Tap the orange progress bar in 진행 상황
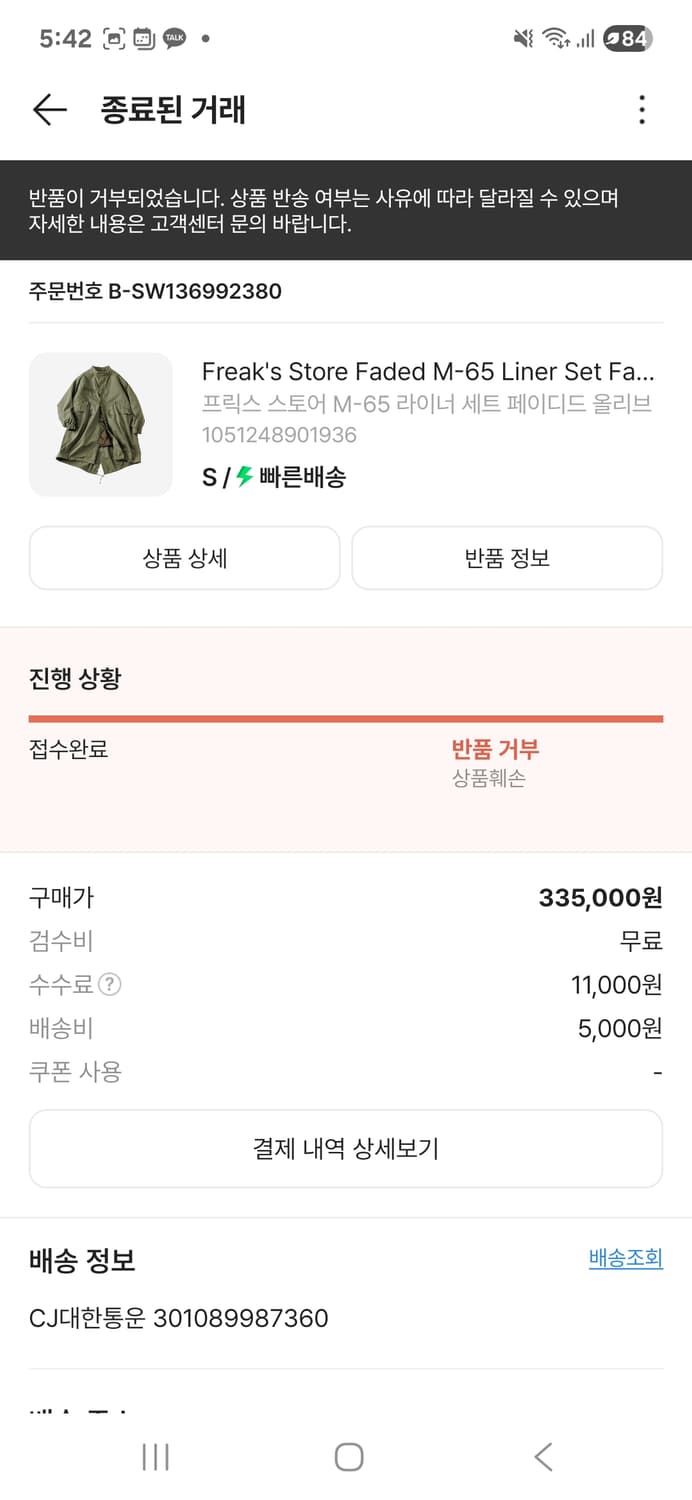Viewport: 692px width, 1500px height. coord(346,717)
